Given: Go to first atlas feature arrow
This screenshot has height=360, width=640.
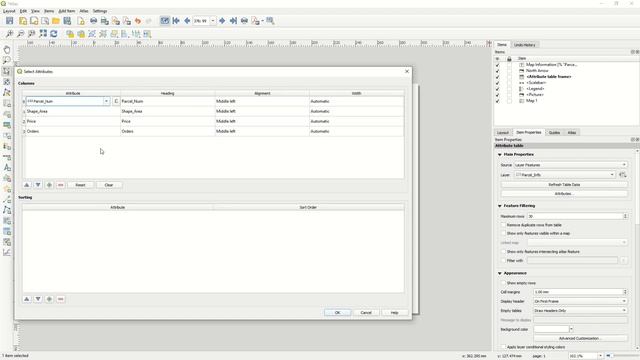Looking at the screenshot, I should (176, 21).
